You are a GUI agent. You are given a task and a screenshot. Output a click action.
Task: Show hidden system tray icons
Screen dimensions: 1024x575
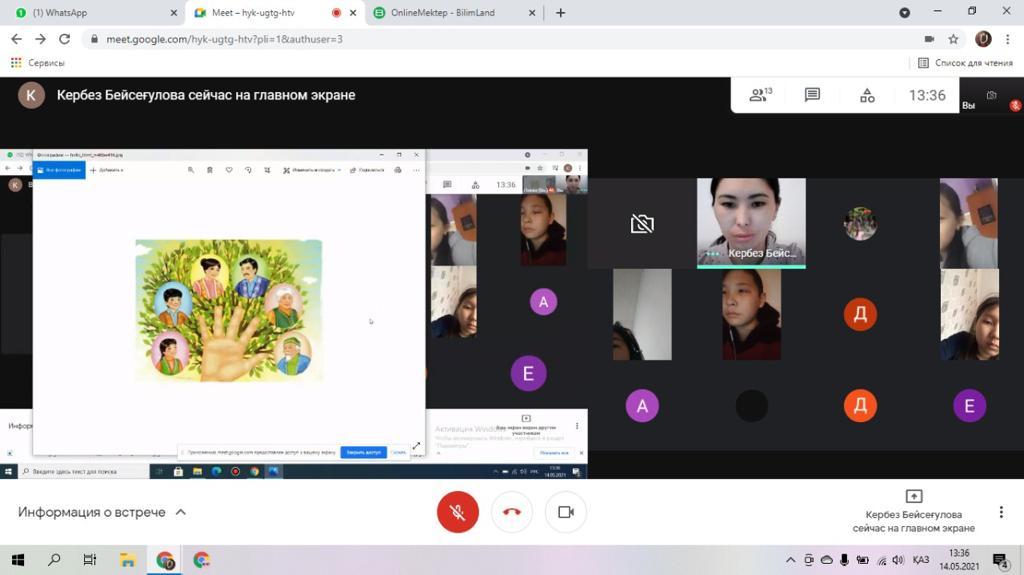[x=790, y=560]
